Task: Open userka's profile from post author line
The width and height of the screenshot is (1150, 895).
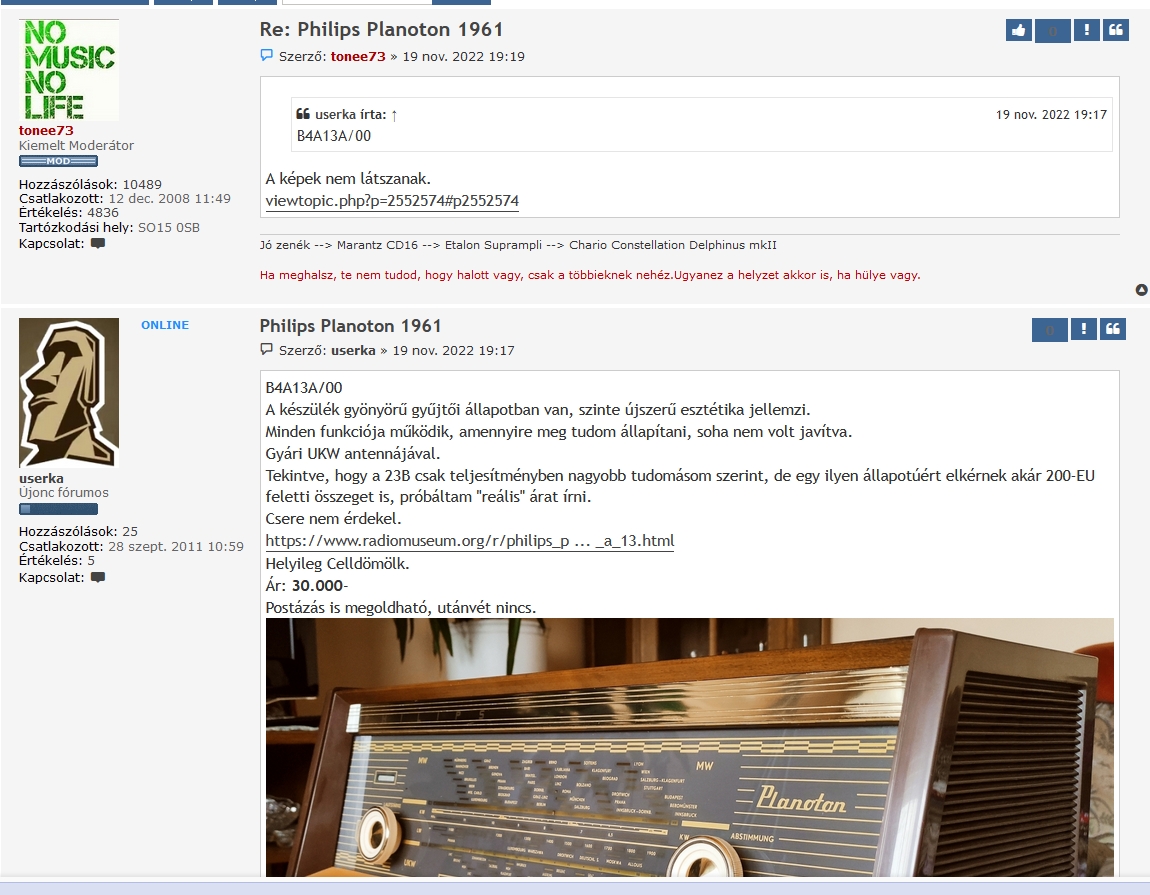Action: point(353,350)
